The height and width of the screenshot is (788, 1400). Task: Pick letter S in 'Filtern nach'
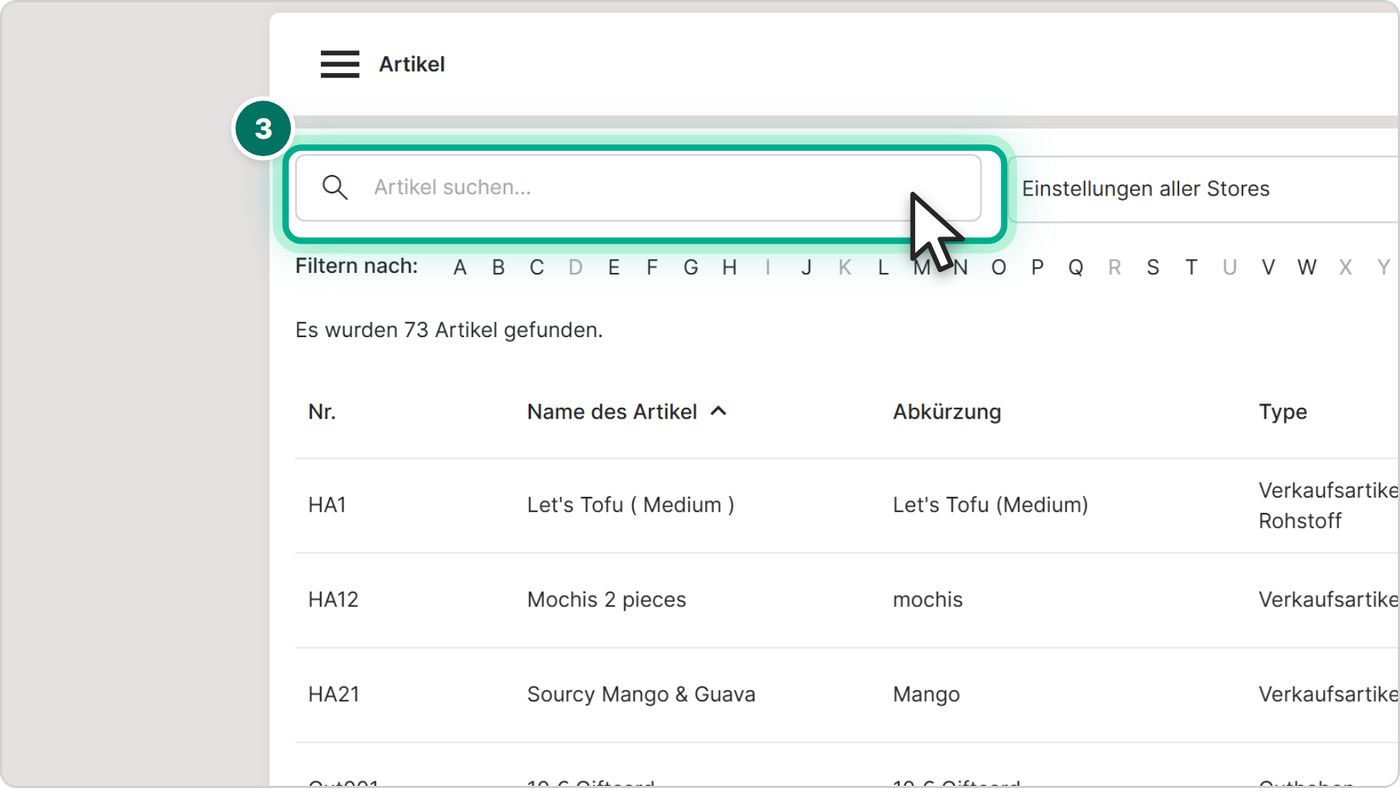[1153, 267]
